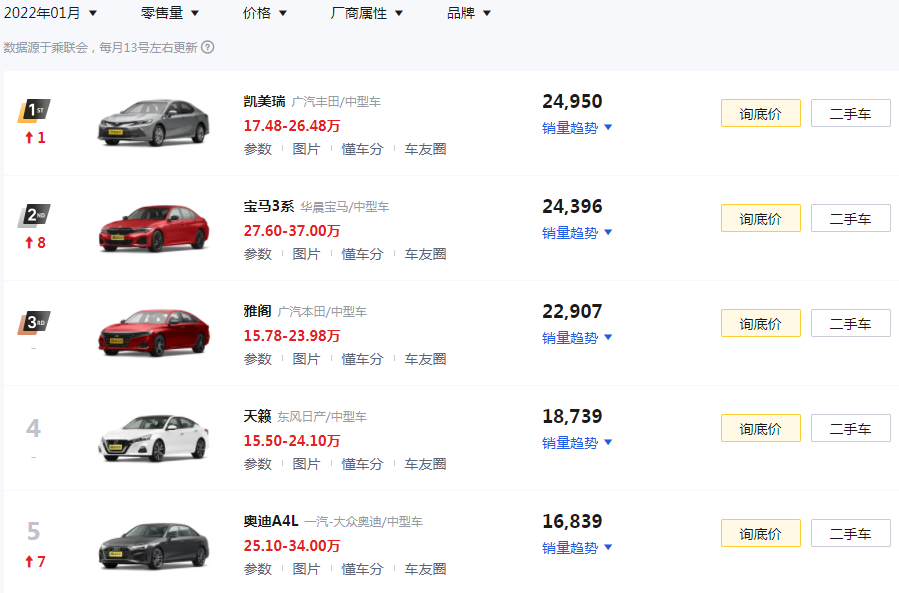This screenshot has height=593, width=899.
Task: Click the 3rd place rank badge
Action: click(x=34, y=322)
